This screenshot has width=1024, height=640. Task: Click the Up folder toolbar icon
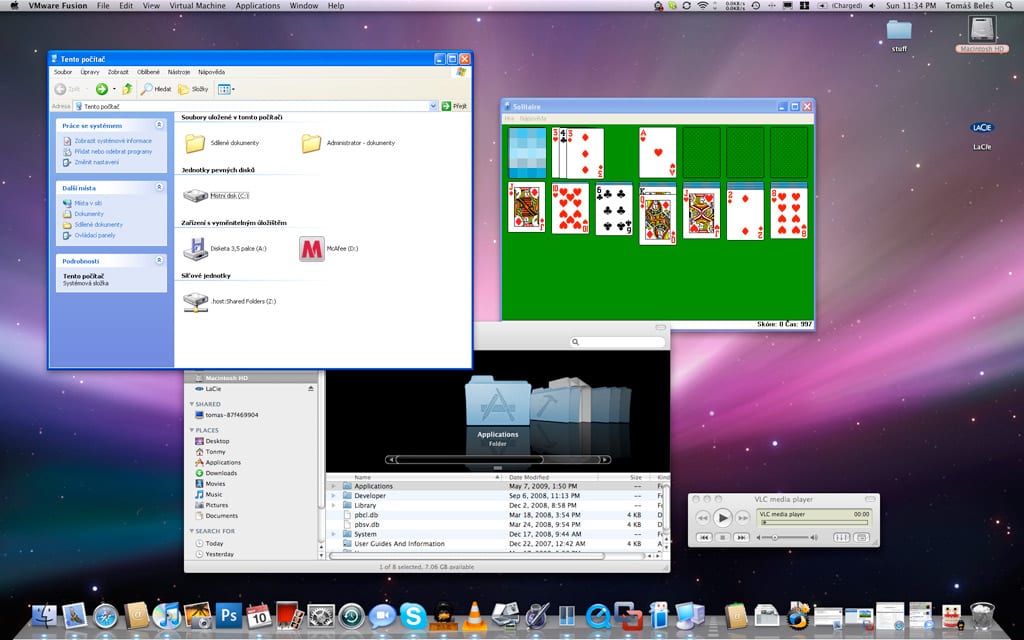point(127,89)
